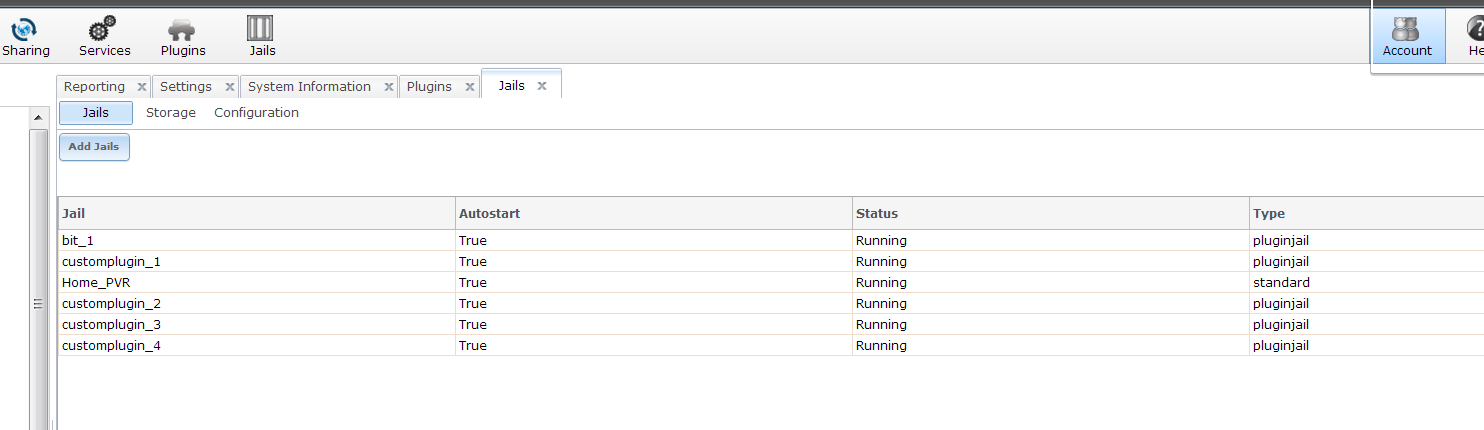The height and width of the screenshot is (430, 1484).
Task: Sort by the Autostart column header
Action: (489, 213)
